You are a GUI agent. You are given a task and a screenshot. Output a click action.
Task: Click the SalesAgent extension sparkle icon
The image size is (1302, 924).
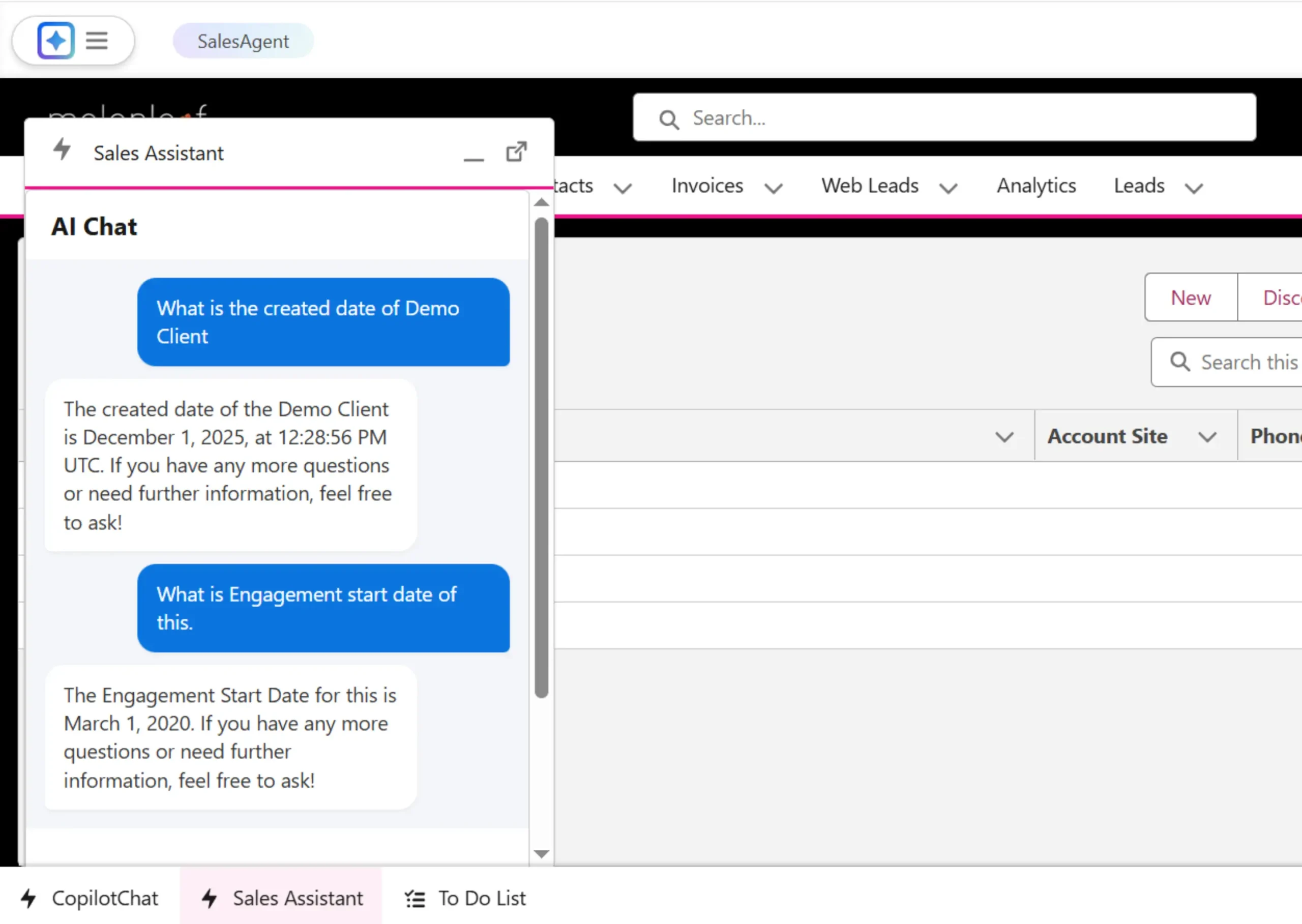55,40
